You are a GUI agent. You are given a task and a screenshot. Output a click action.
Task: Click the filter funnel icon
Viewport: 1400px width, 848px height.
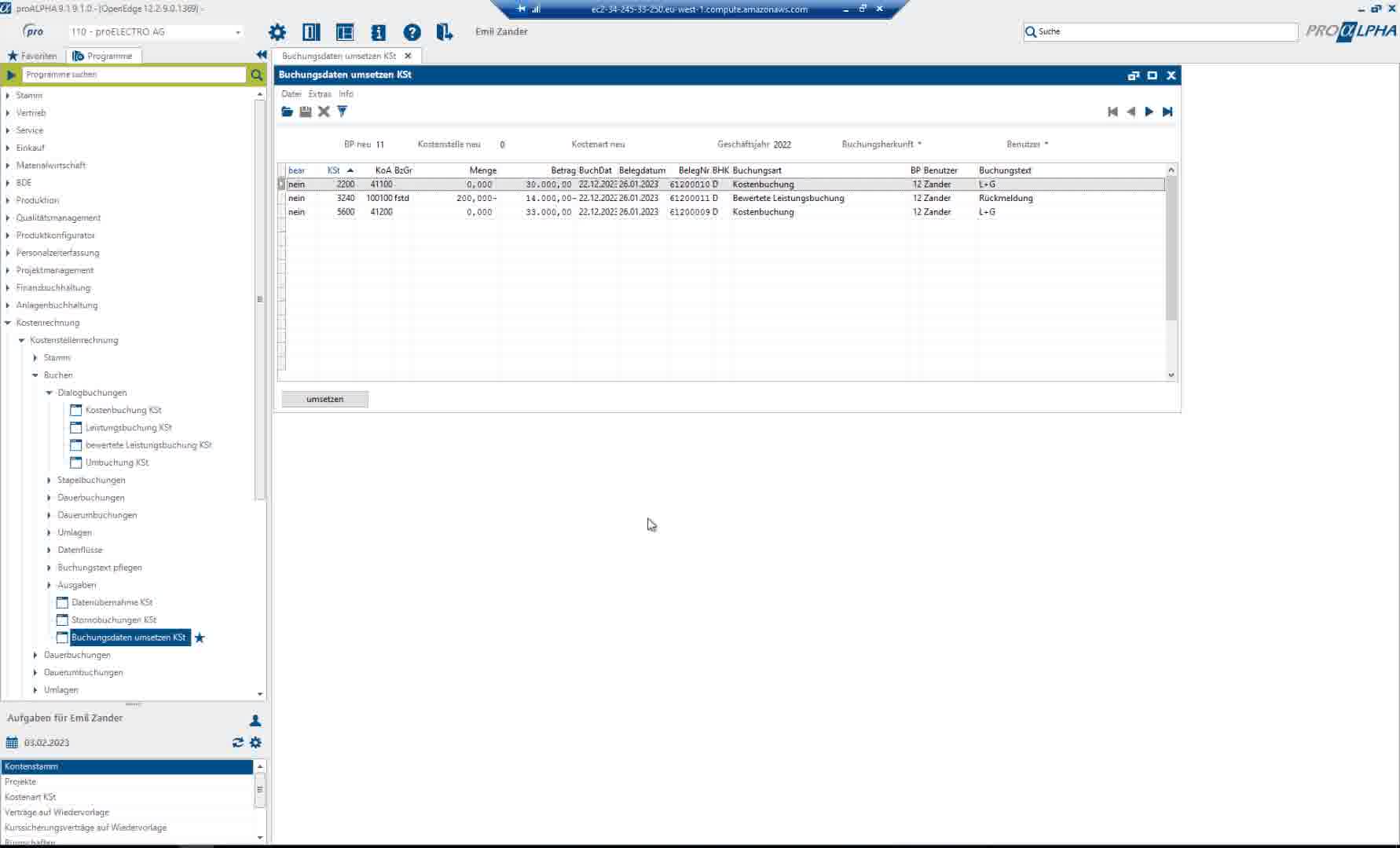[342, 111]
